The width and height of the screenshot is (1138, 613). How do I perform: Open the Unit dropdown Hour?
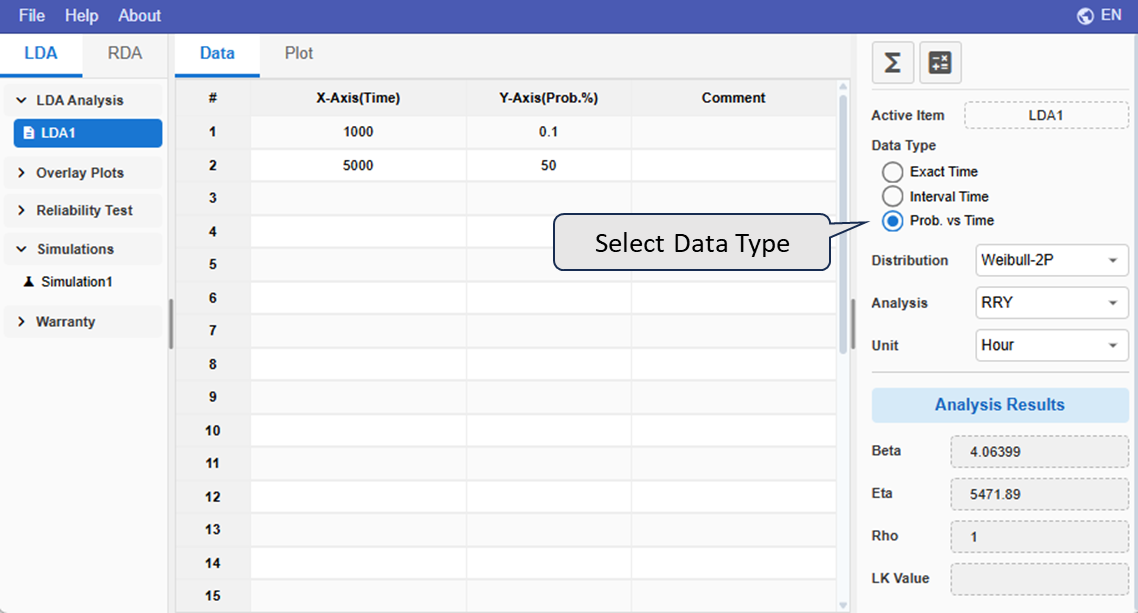[x=1052, y=345]
